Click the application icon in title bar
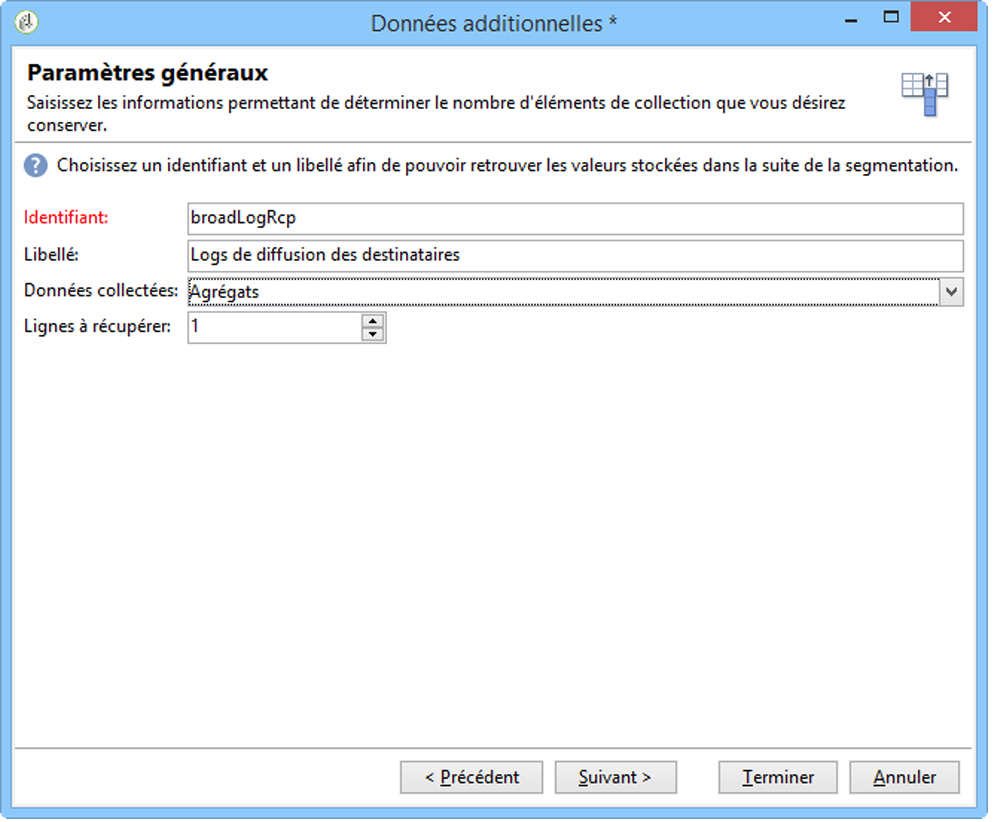1000x822 pixels. pos(26,22)
